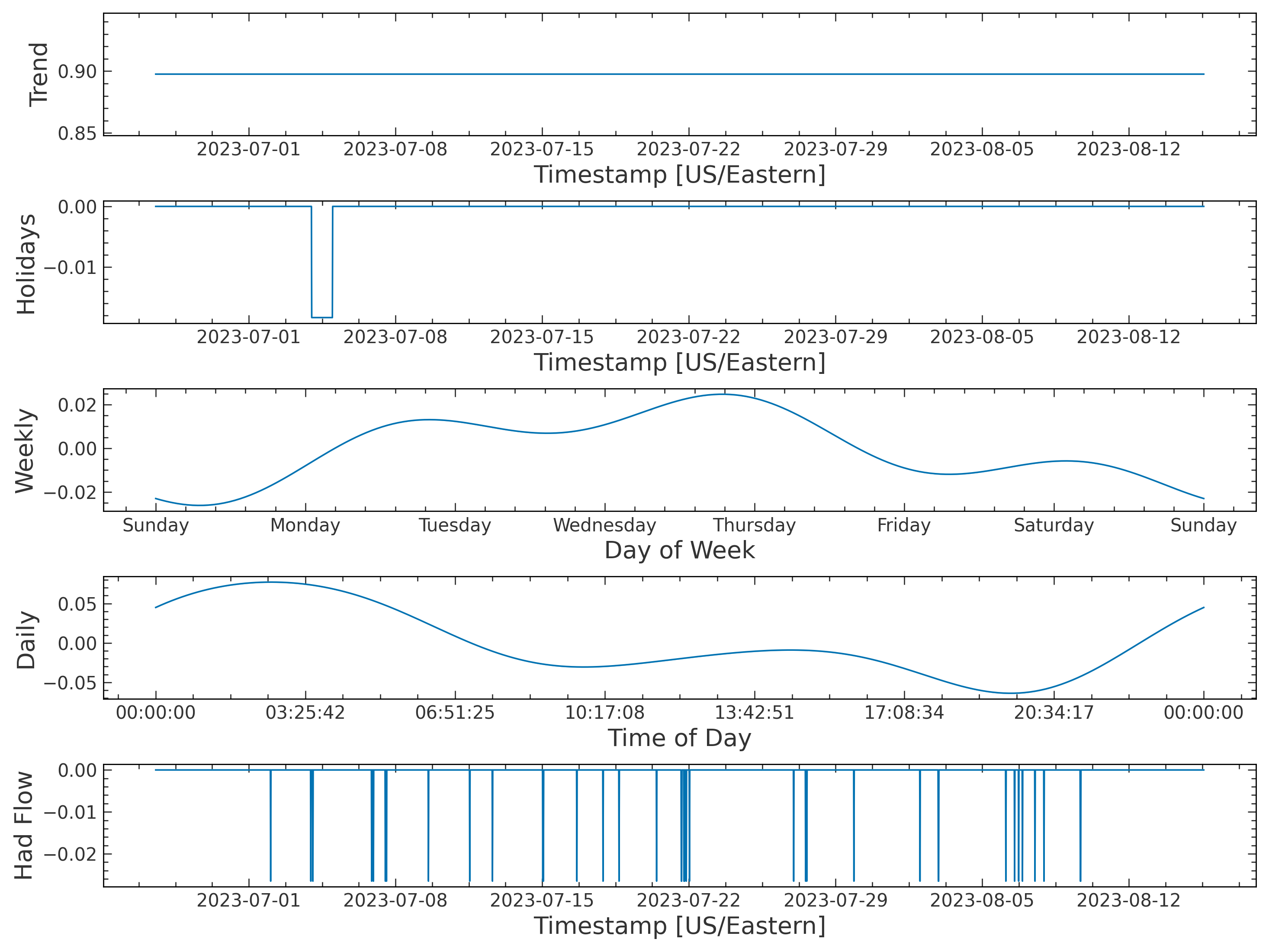
Task: Click the 2023-07-15 date under the Trend plot
Action: (x=542, y=149)
